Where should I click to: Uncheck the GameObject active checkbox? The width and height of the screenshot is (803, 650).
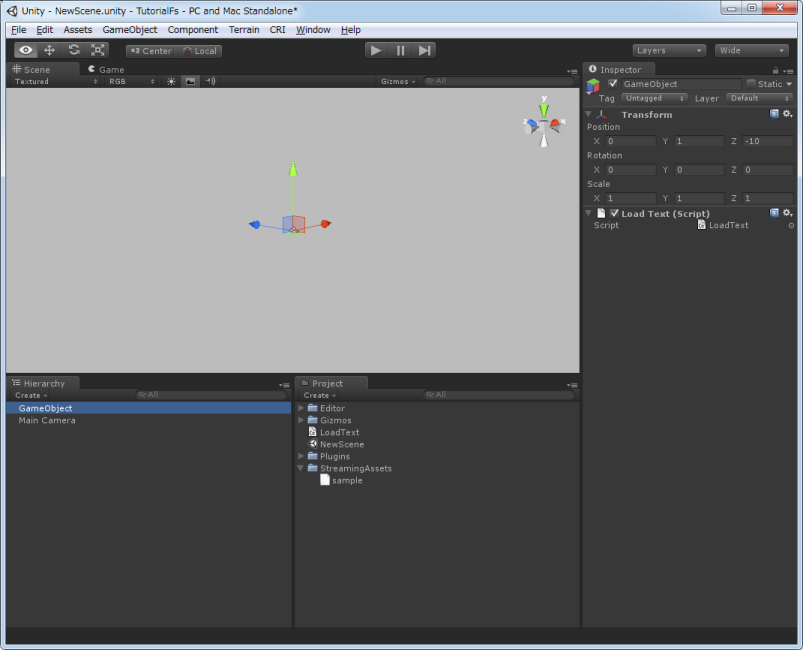613,84
